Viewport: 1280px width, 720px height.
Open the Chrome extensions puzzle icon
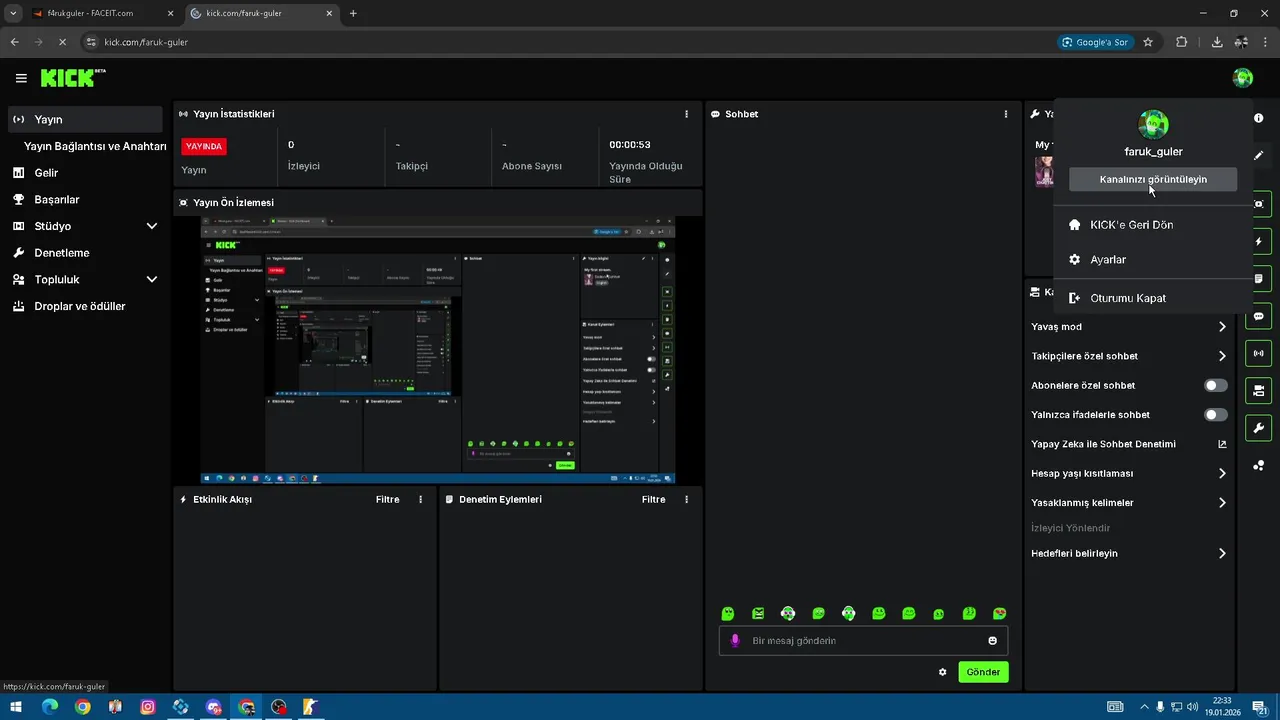(1182, 42)
